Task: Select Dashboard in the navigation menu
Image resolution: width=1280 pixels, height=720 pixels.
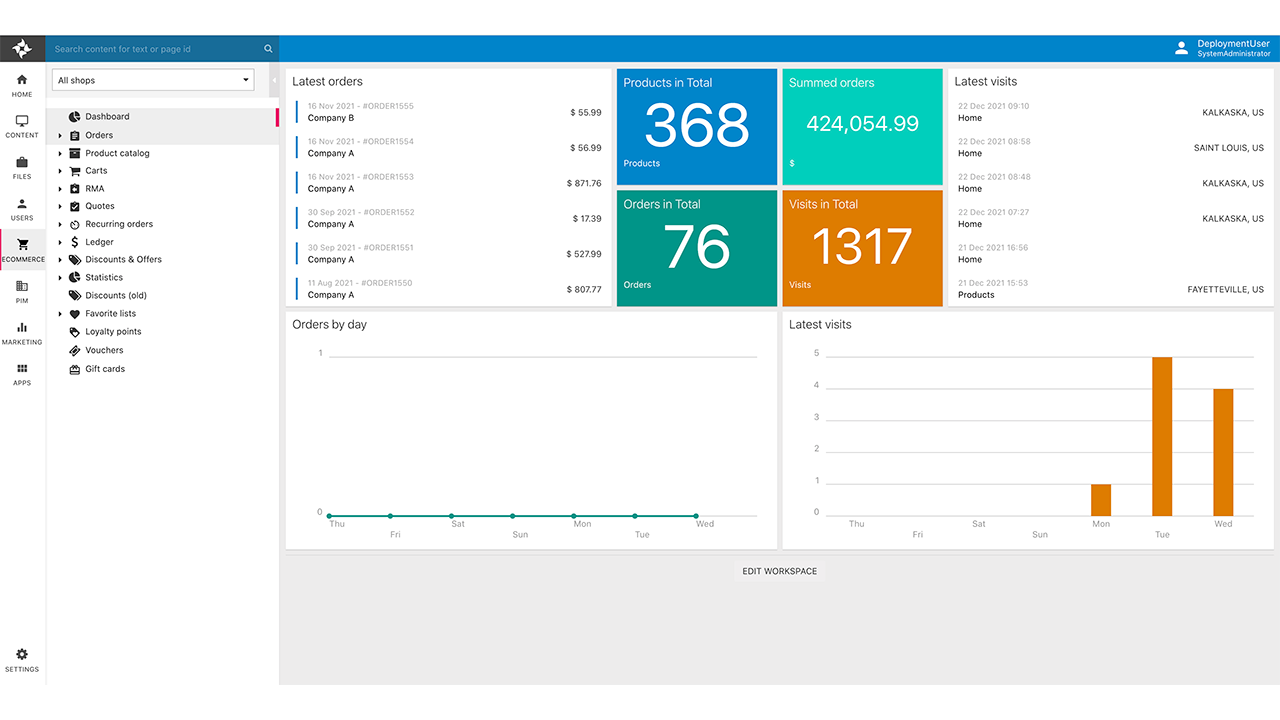Action: point(107,116)
